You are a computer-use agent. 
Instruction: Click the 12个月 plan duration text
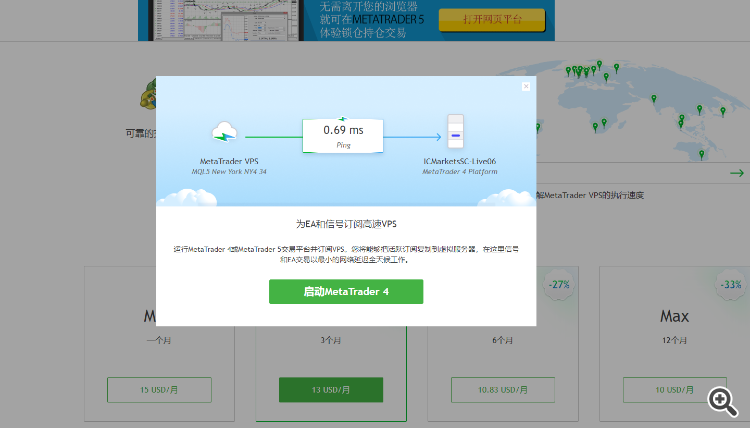tap(674, 340)
